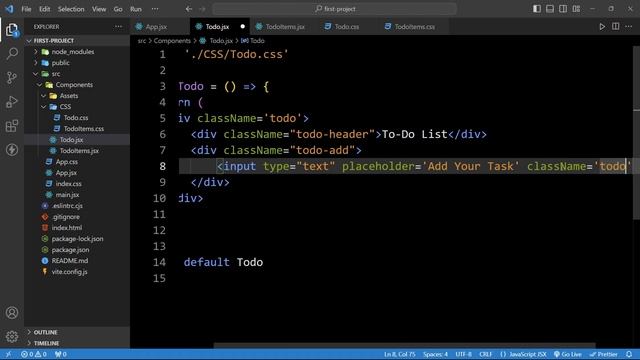The image size is (640, 360).
Task: Open the Run and Debug view
Action: [x=12, y=102]
